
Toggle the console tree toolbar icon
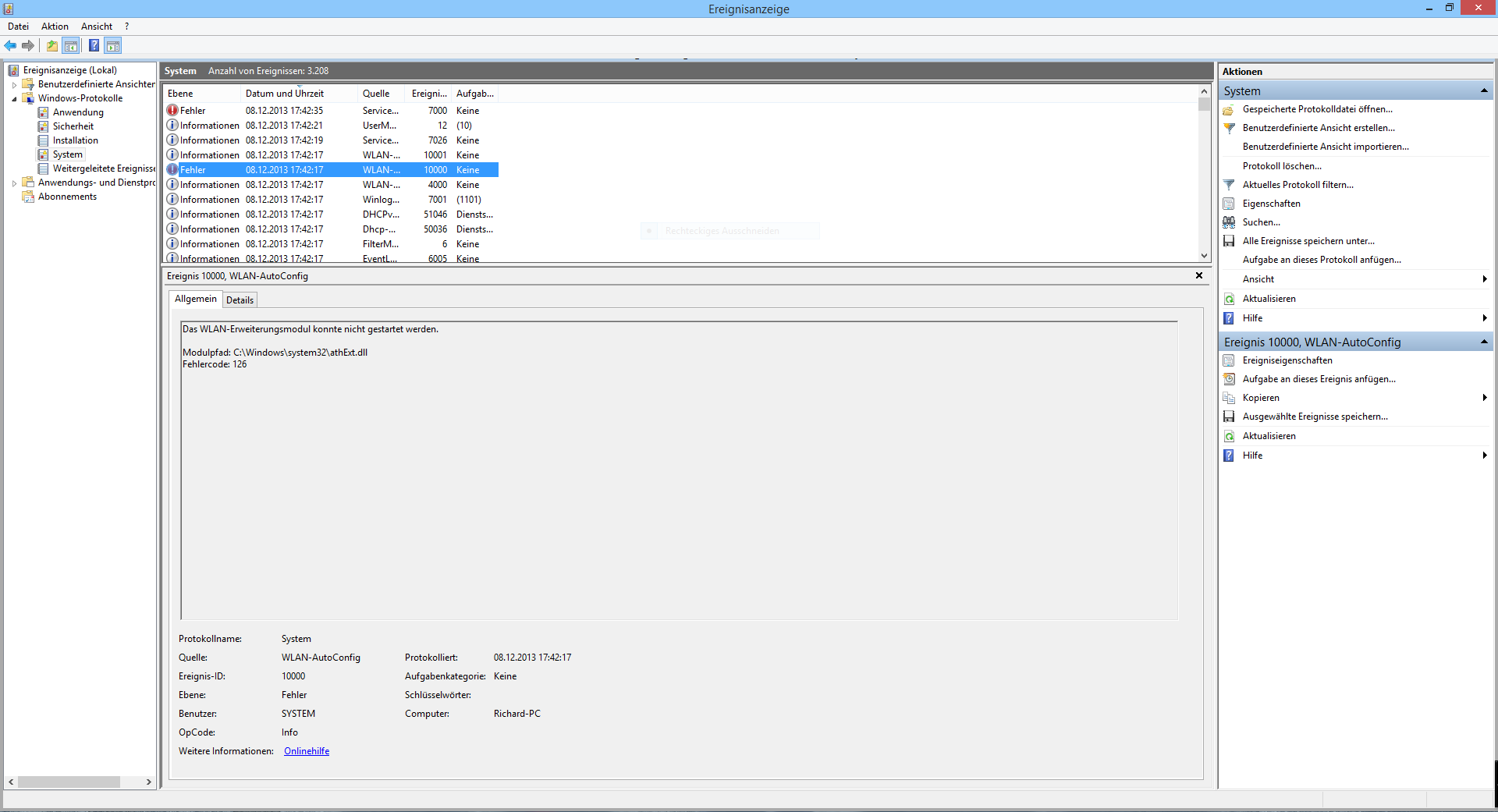pyautogui.click(x=71, y=46)
